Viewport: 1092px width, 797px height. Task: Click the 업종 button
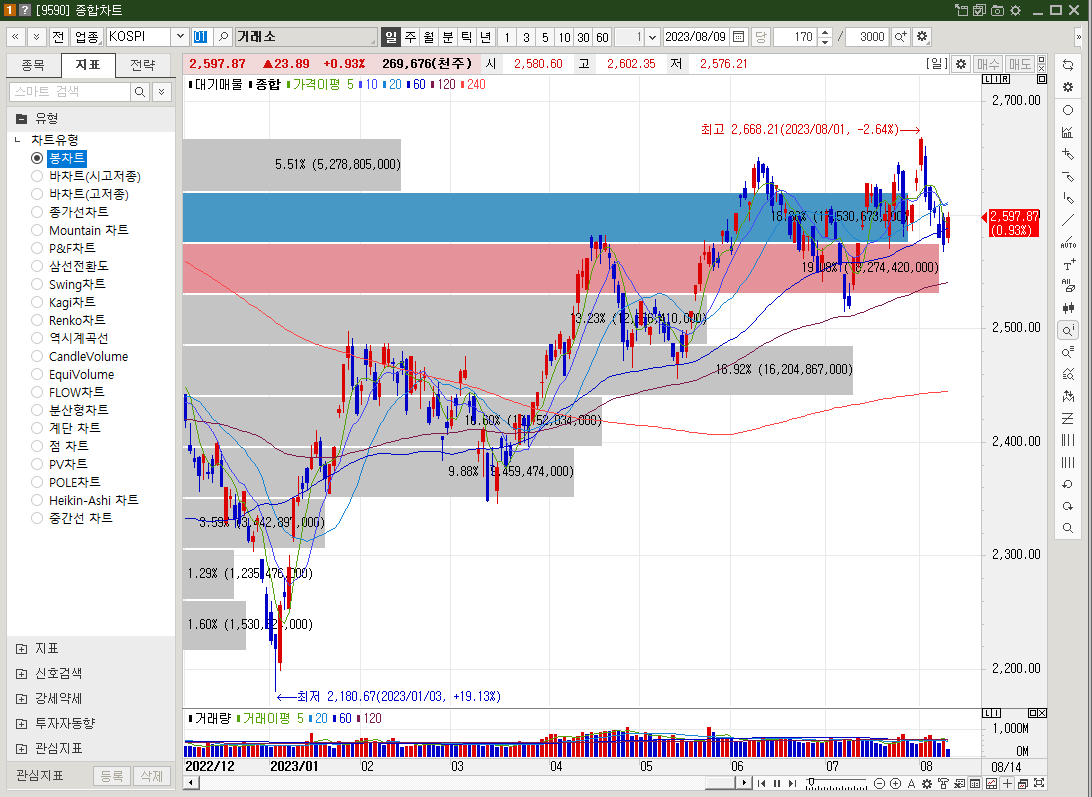tap(87, 37)
